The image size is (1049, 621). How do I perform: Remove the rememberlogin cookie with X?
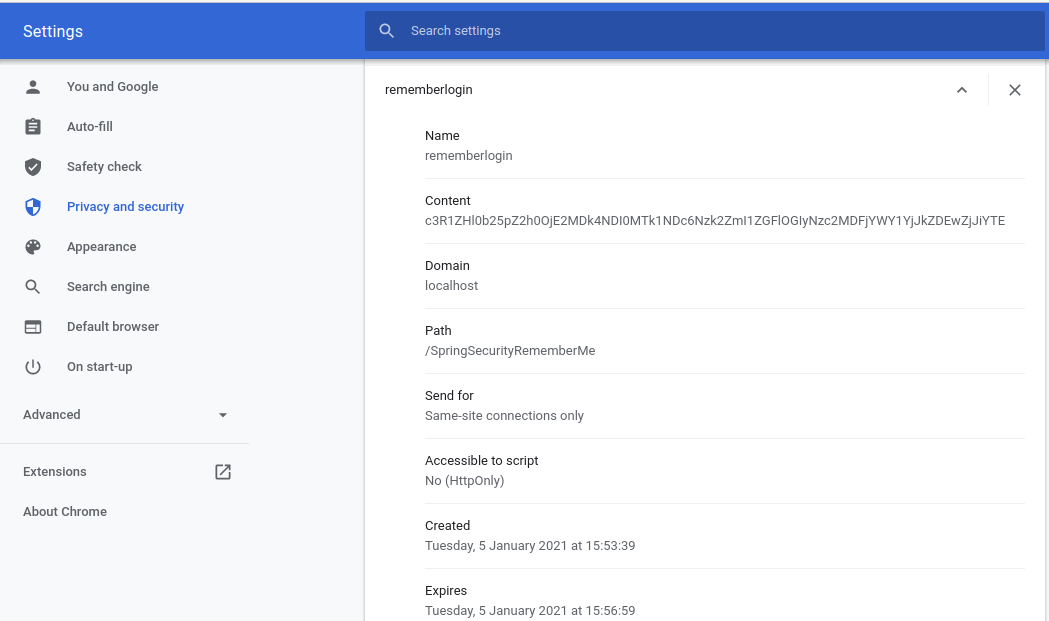coord(1014,90)
